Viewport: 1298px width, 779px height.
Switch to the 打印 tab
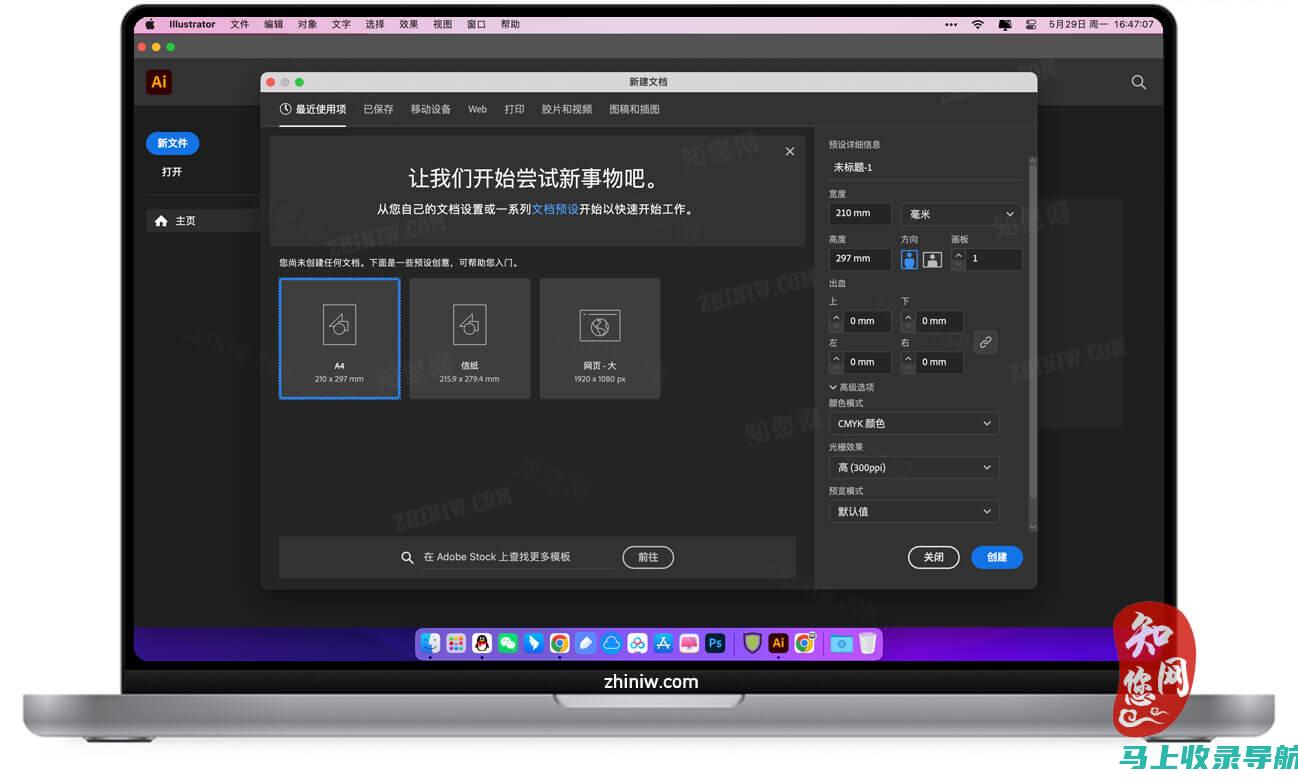pos(514,109)
